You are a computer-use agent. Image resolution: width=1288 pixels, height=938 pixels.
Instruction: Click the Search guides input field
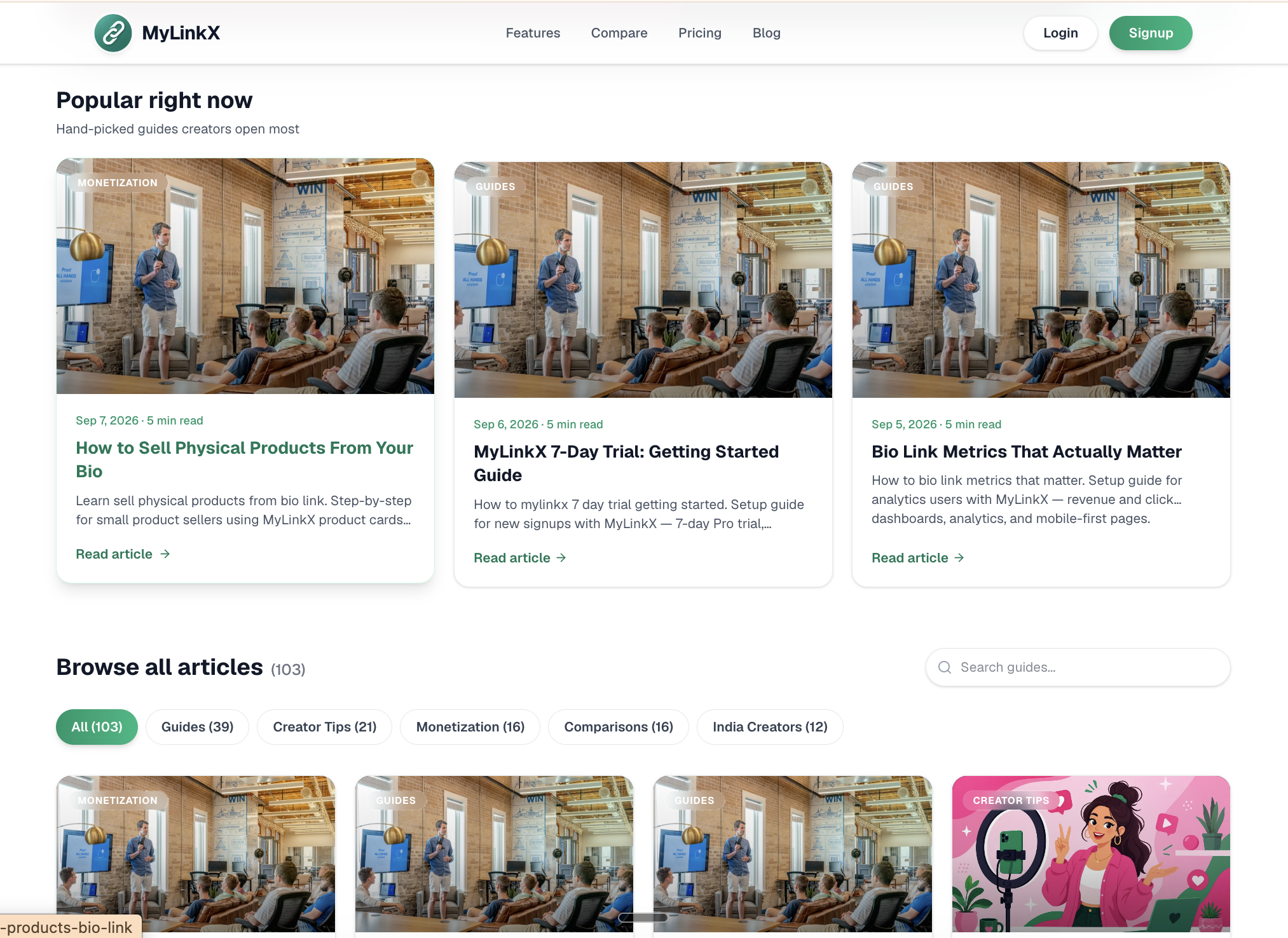[1078, 667]
